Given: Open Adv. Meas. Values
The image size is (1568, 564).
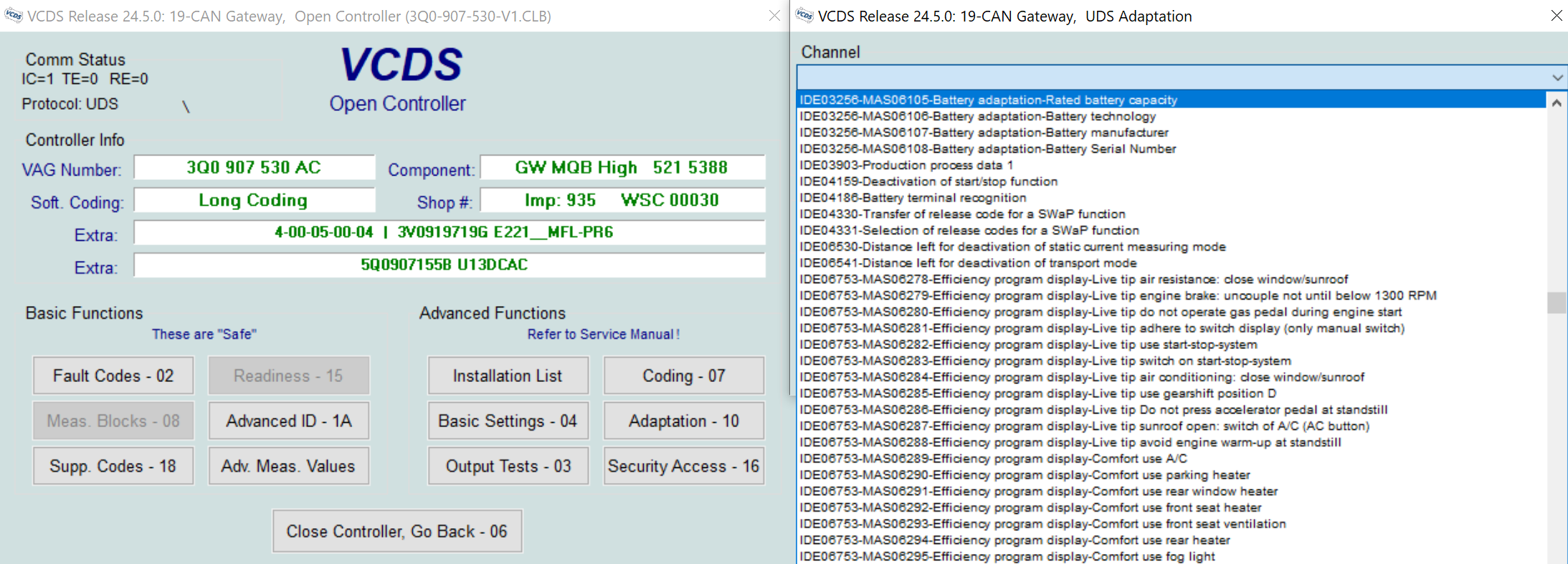Looking at the screenshot, I should coord(289,466).
